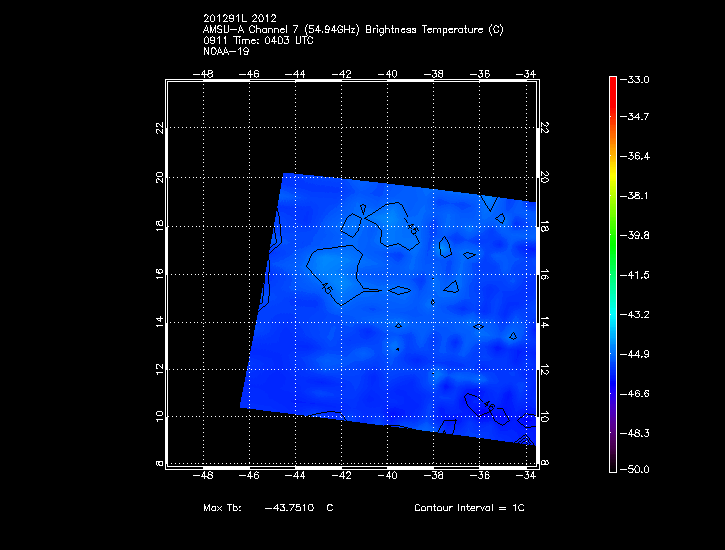This screenshot has width=725, height=550.
Task: Click the -40 longitude label on bottom axis
Action: pos(388,476)
